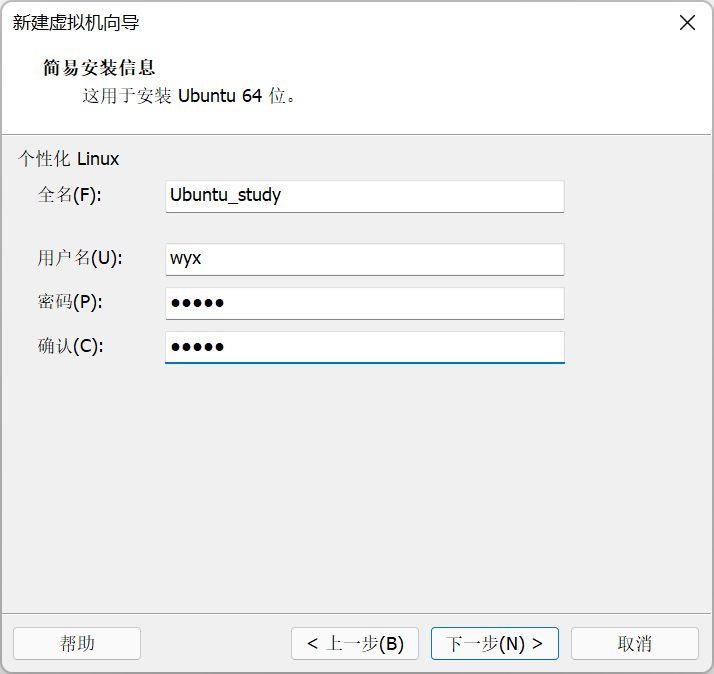Proceed with the 下一步(N) button

(494, 643)
